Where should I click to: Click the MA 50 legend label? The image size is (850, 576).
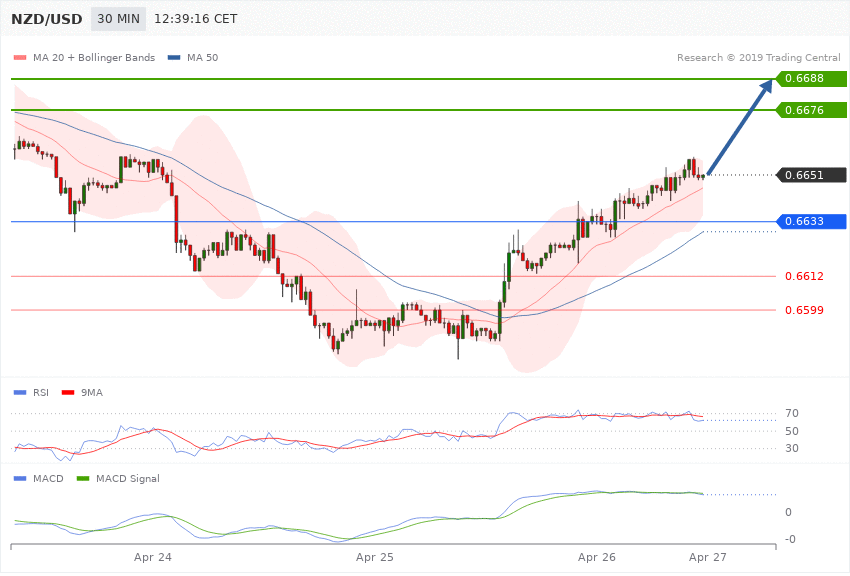202,57
